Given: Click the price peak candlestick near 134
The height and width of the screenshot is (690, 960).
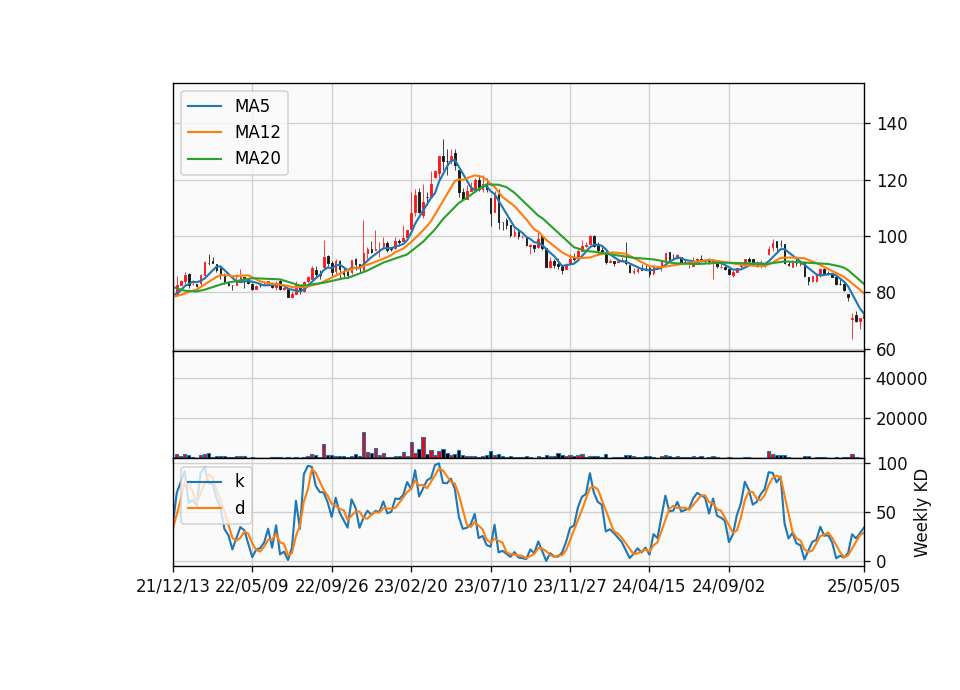Looking at the screenshot, I should pyautogui.click(x=443, y=158).
